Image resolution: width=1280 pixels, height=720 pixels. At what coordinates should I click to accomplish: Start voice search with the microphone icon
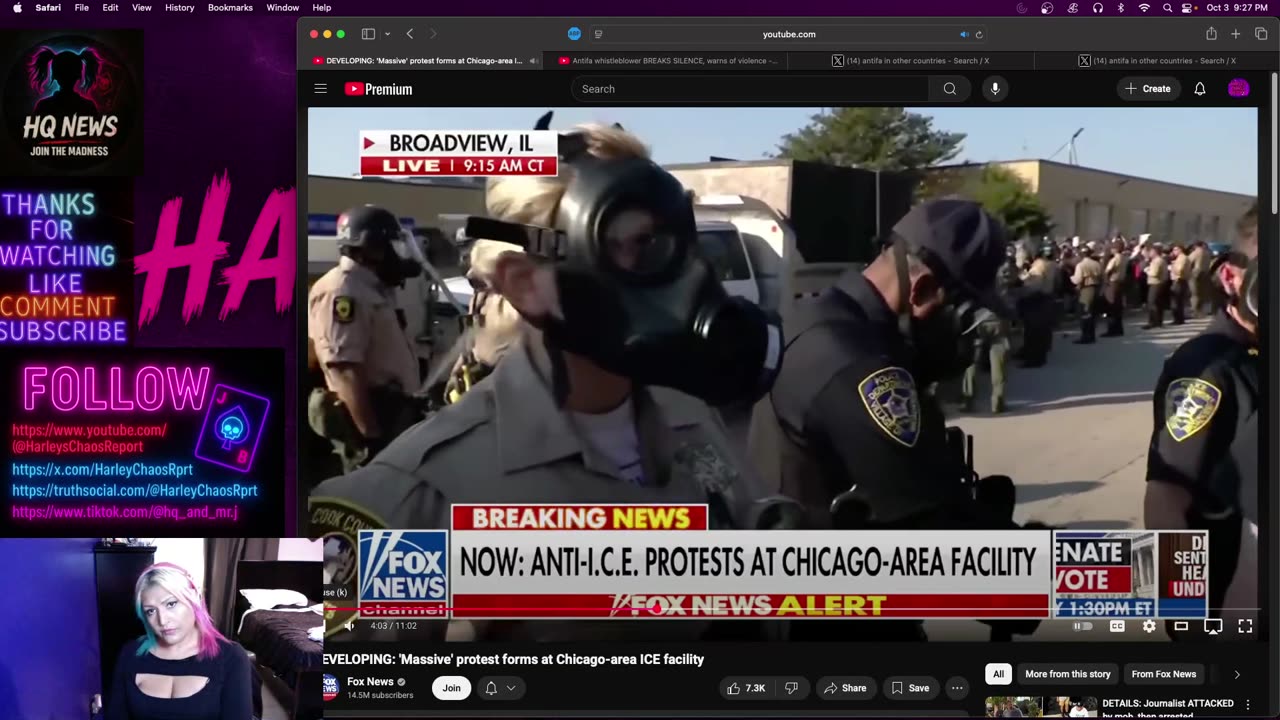[x=994, y=89]
